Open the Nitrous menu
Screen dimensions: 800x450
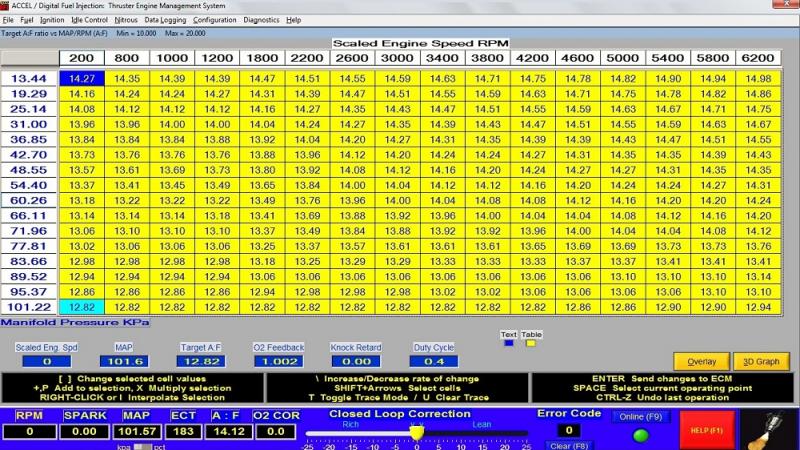[x=126, y=20]
